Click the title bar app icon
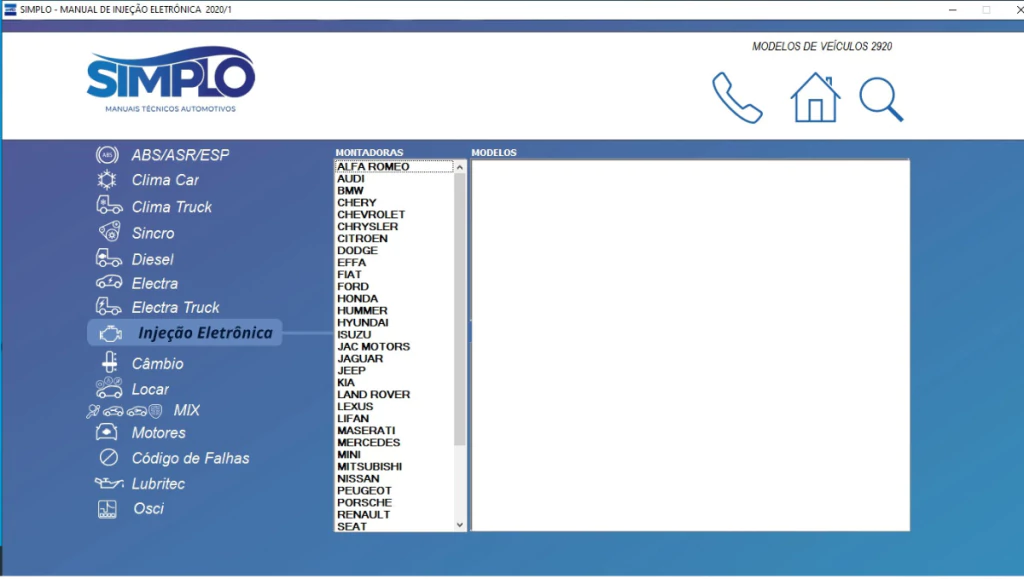 point(10,9)
